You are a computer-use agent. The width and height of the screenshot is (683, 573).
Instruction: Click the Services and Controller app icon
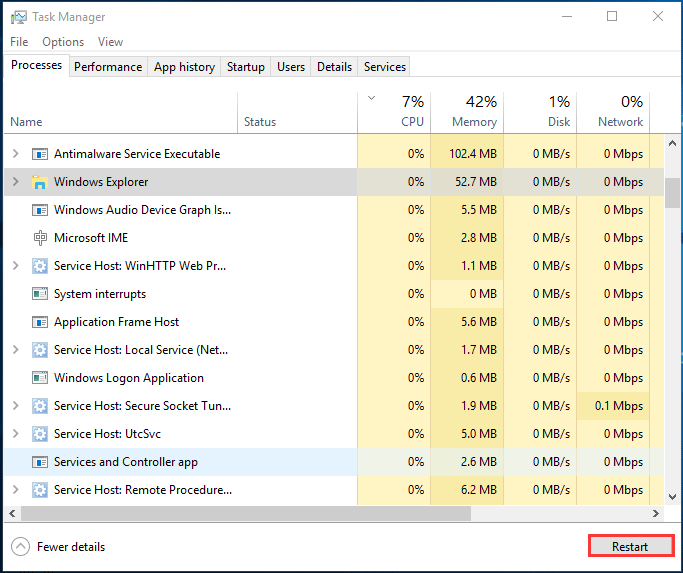pyautogui.click(x=40, y=462)
